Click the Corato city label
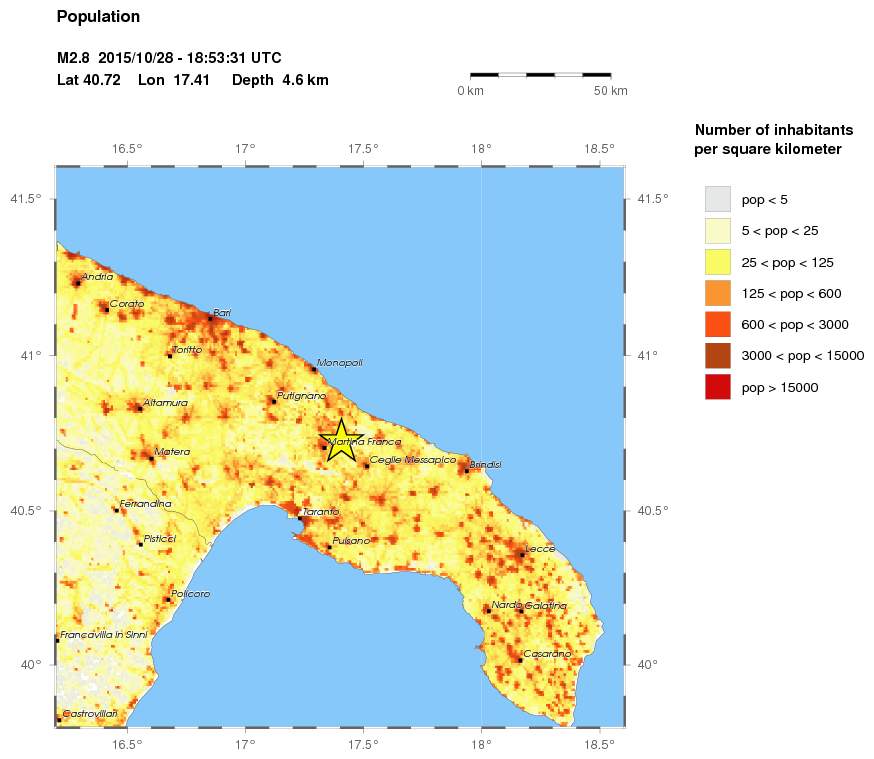 pyautogui.click(x=127, y=304)
